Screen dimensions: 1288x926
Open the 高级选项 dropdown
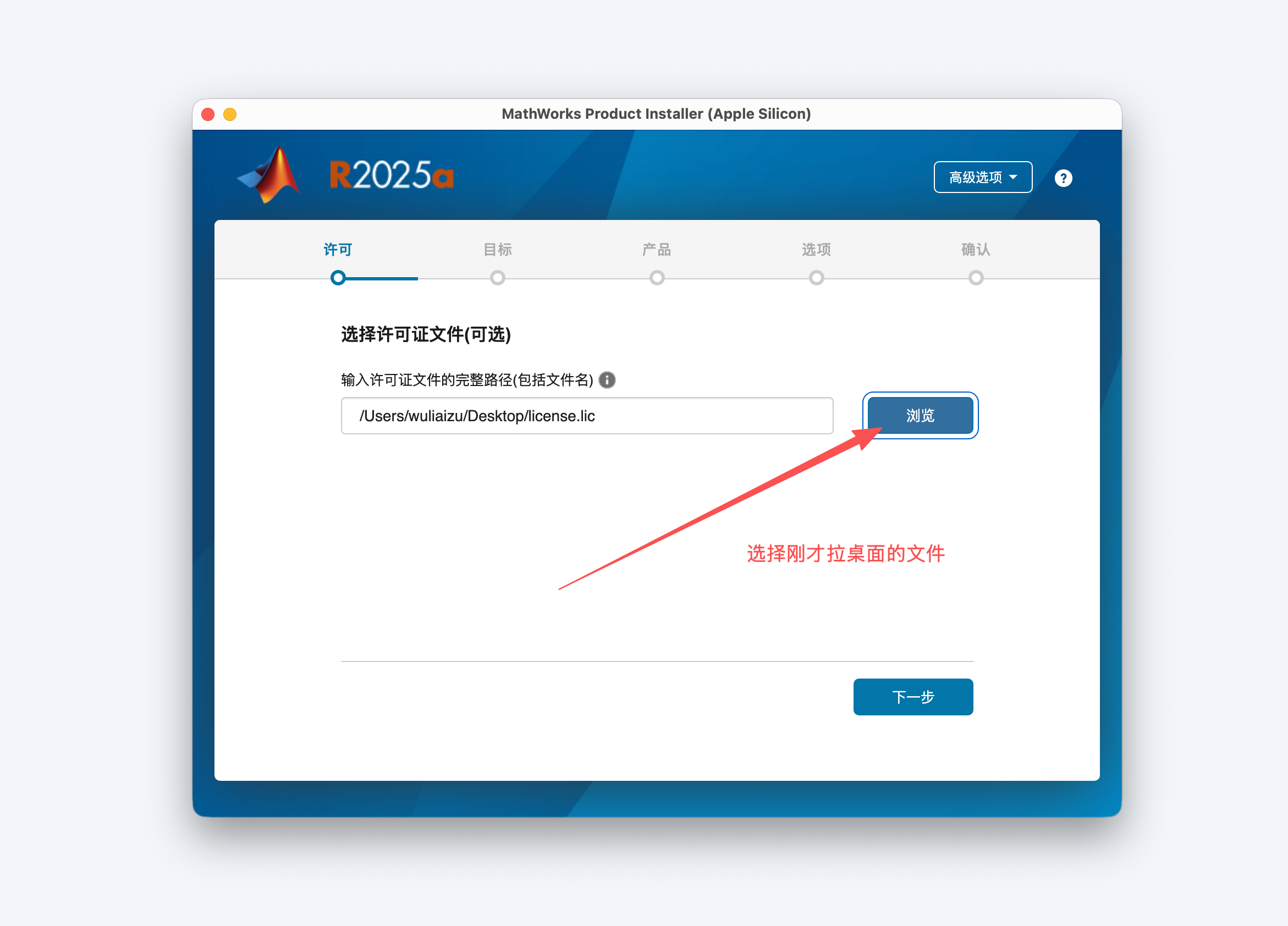click(x=982, y=178)
